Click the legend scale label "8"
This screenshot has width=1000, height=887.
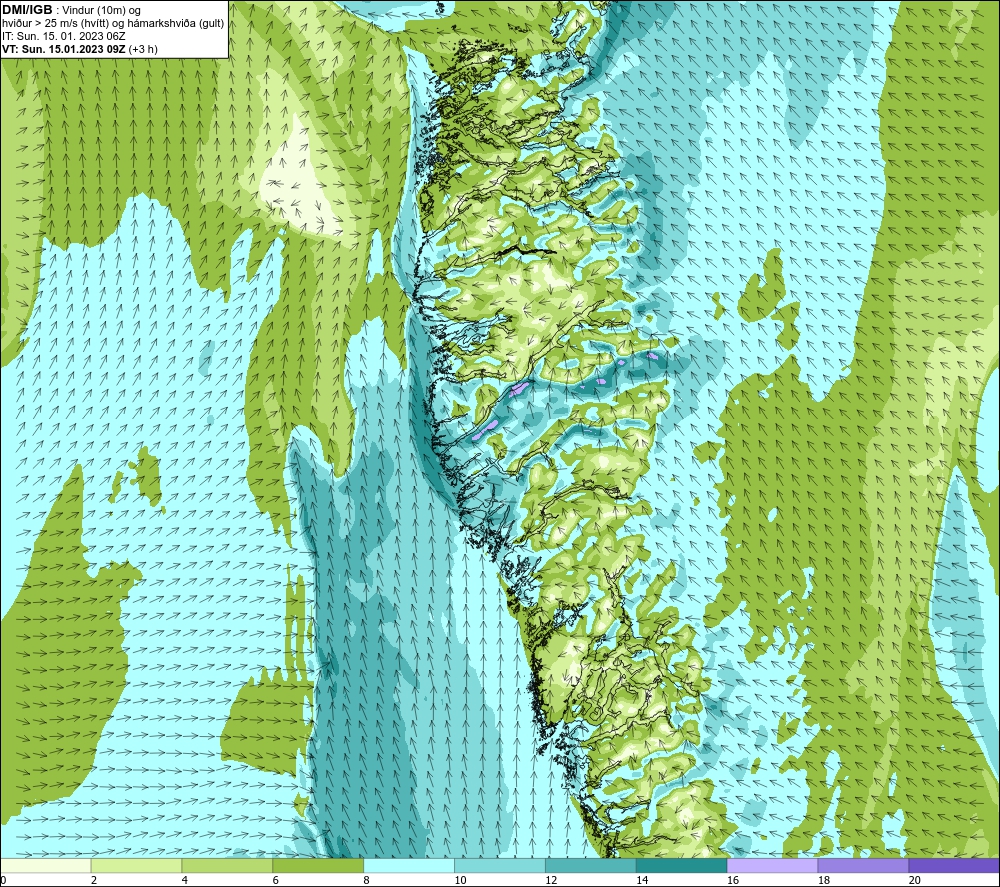pyautogui.click(x=367, y=880)
